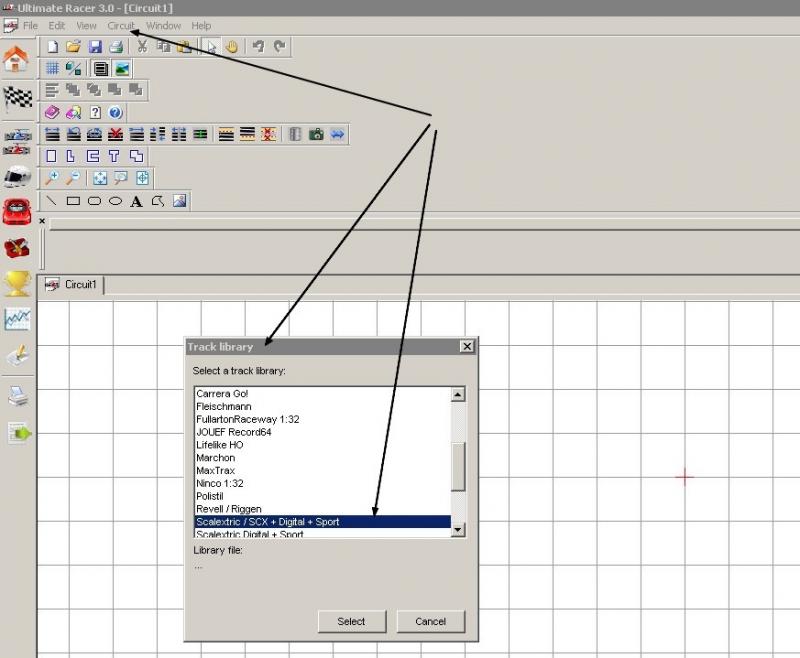Click the gold trophy sidebar icon
The height and width of the screenshot is (658, 800).
[17, 283]
